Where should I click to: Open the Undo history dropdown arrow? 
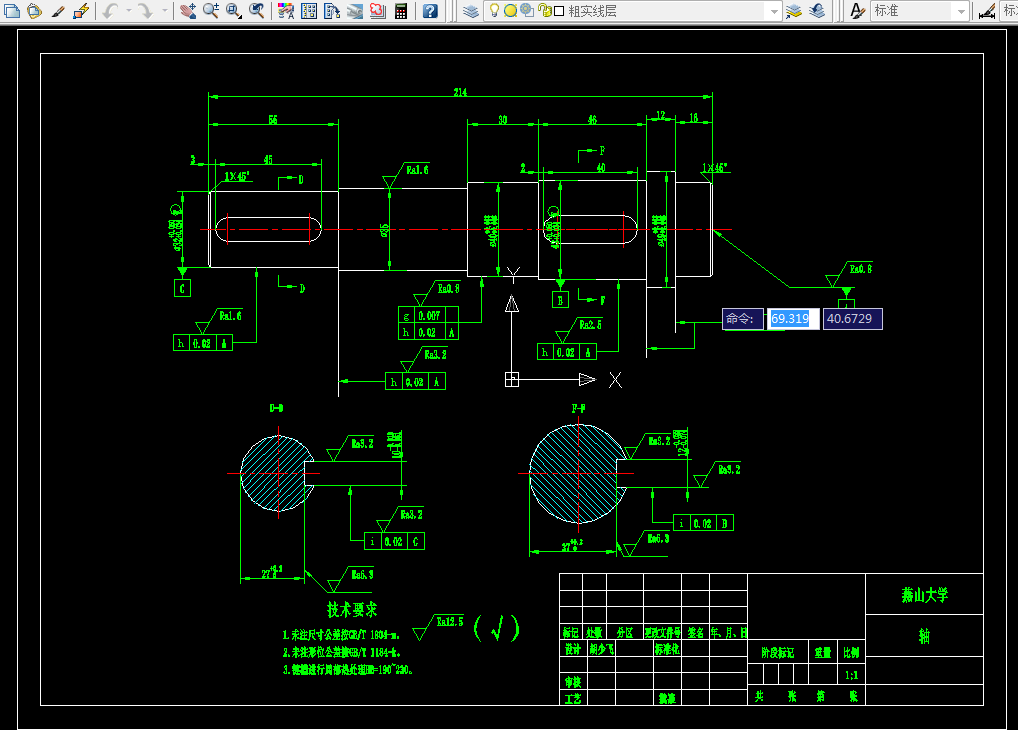tap(129, 10)
